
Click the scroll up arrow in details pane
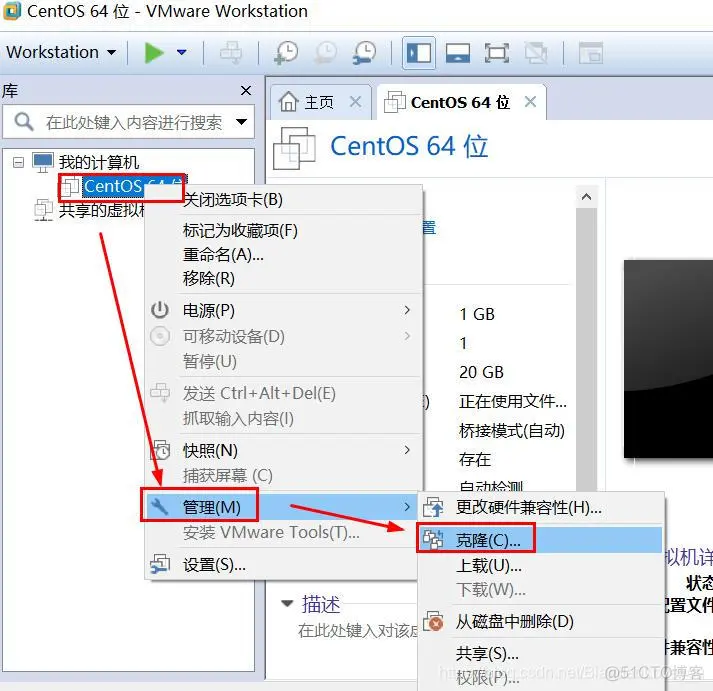587,197
